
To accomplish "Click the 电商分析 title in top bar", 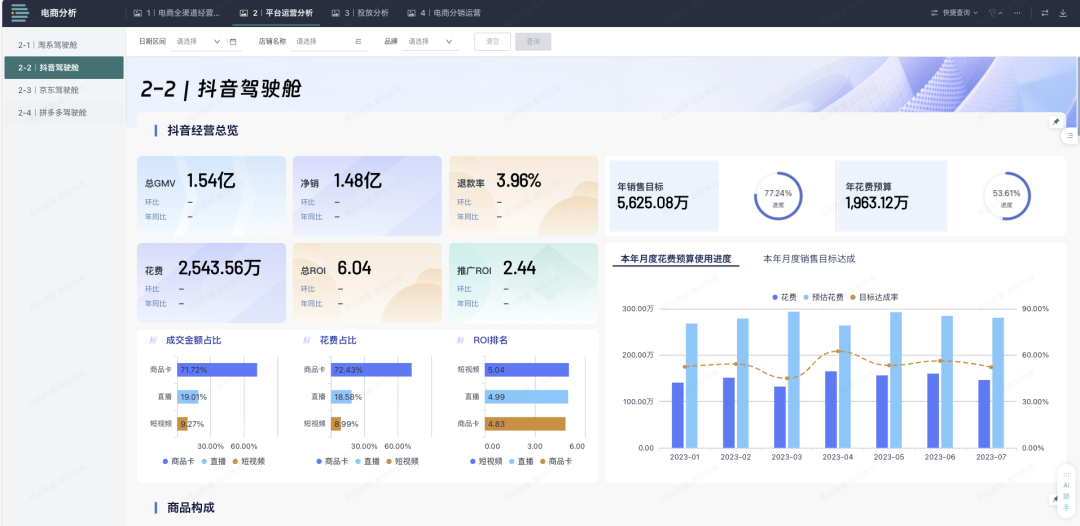I will tap(59, 13).
